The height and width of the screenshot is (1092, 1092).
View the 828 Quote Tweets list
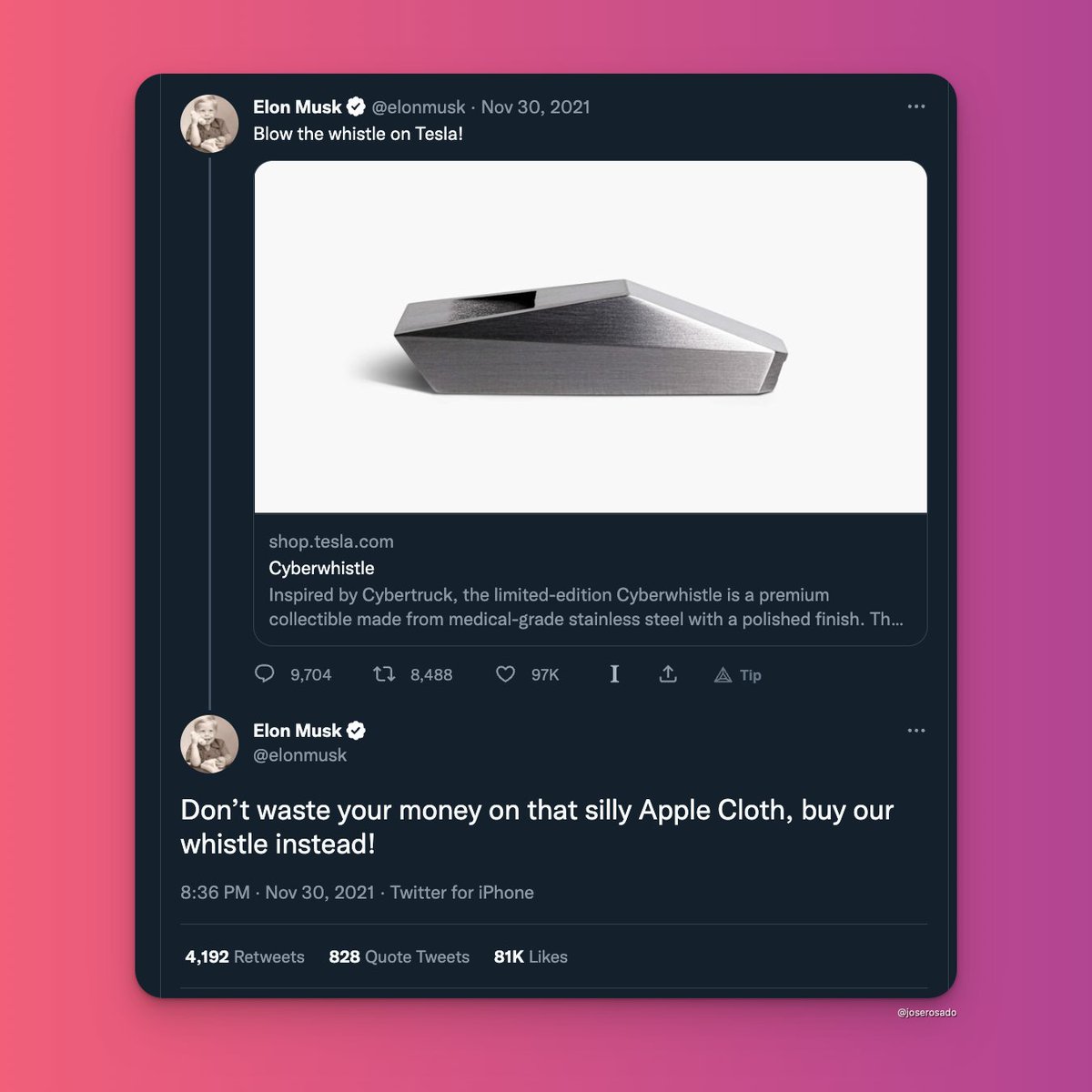tap(399, 956)
